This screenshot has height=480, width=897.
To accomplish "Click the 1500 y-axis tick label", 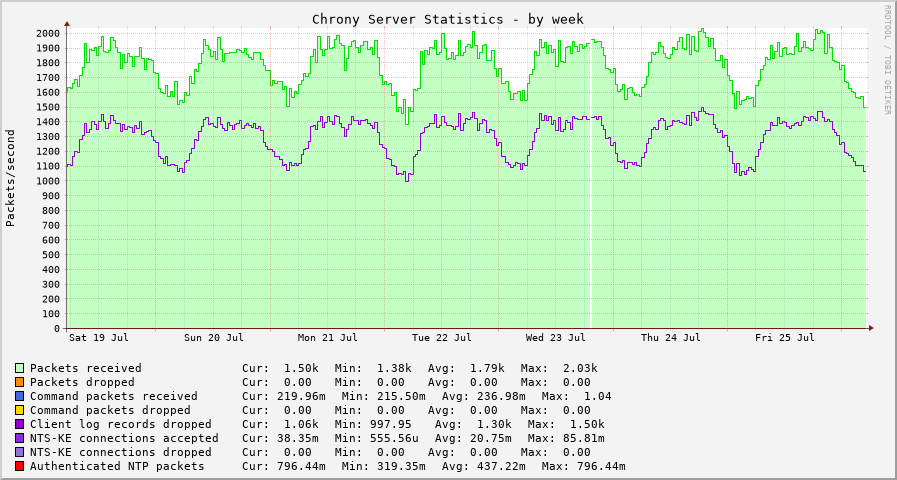I will coord(48,107).
